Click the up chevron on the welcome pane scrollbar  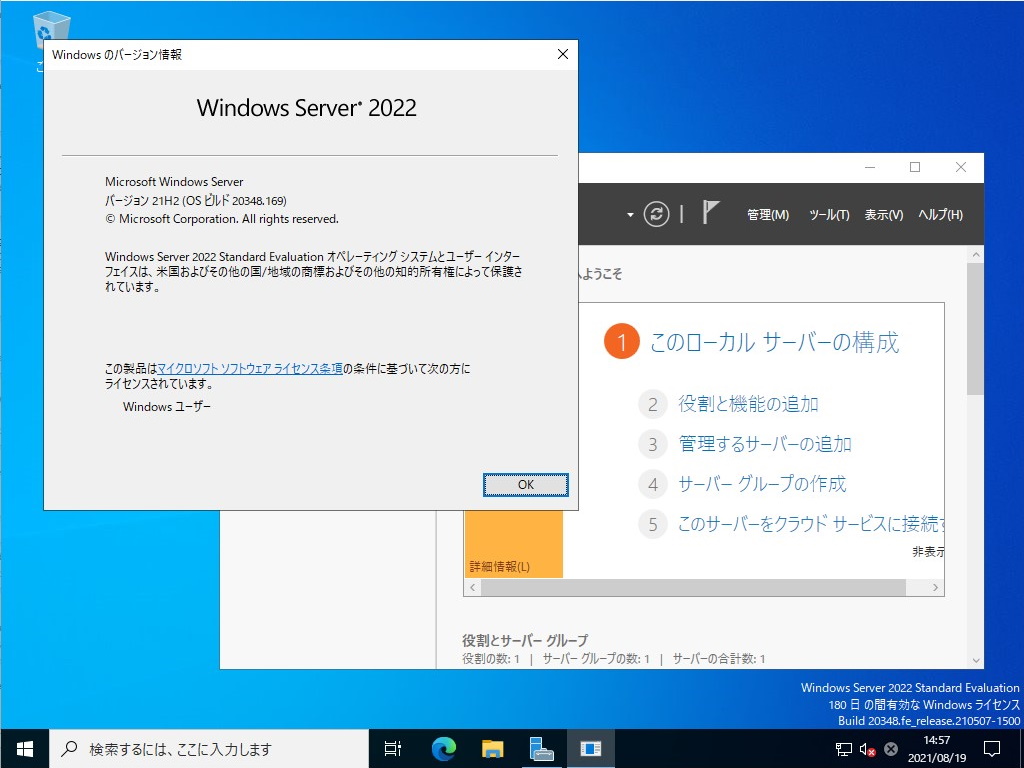(977, 253)
